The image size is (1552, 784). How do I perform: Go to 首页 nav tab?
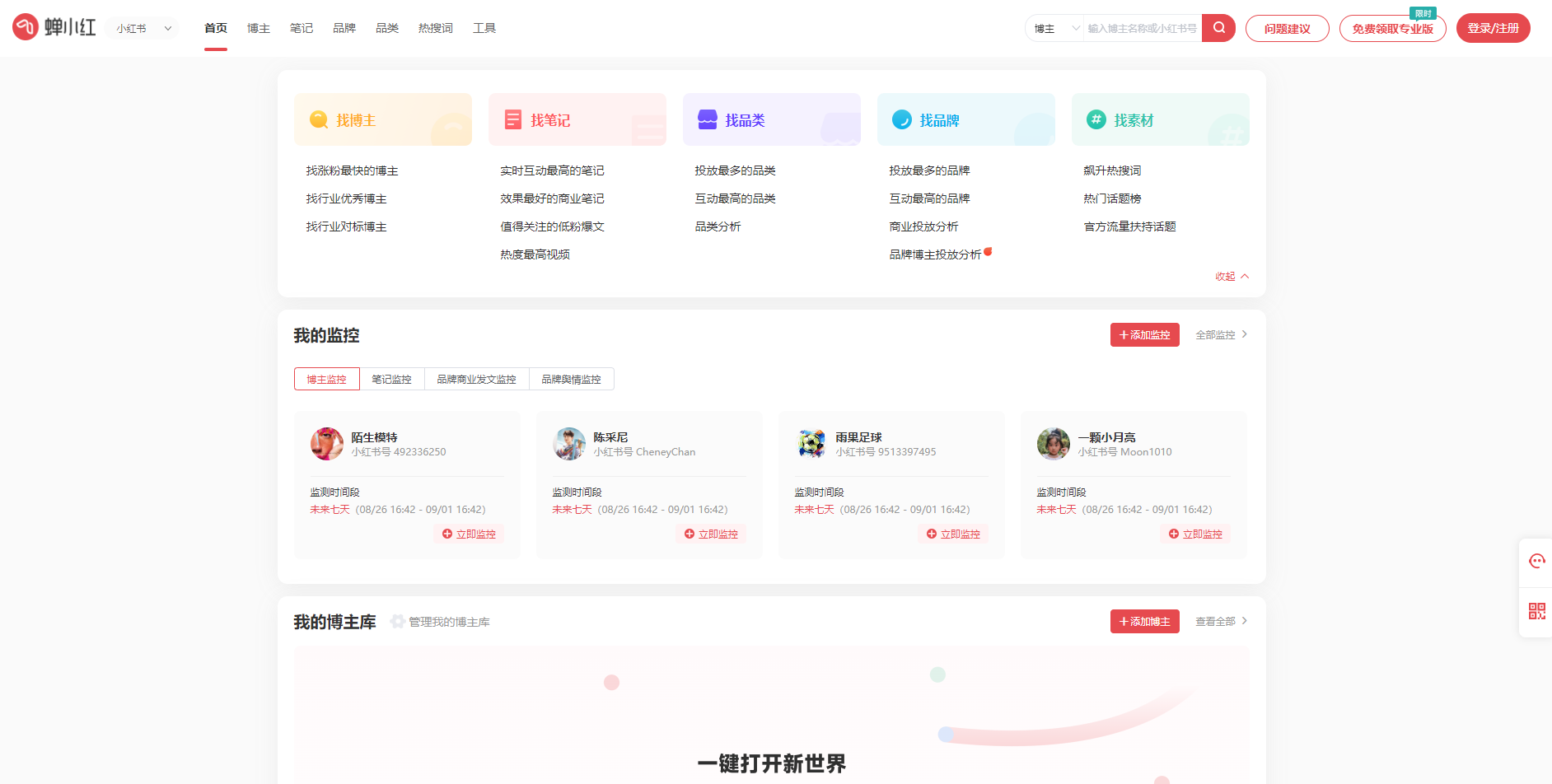[x=216, y=28]
